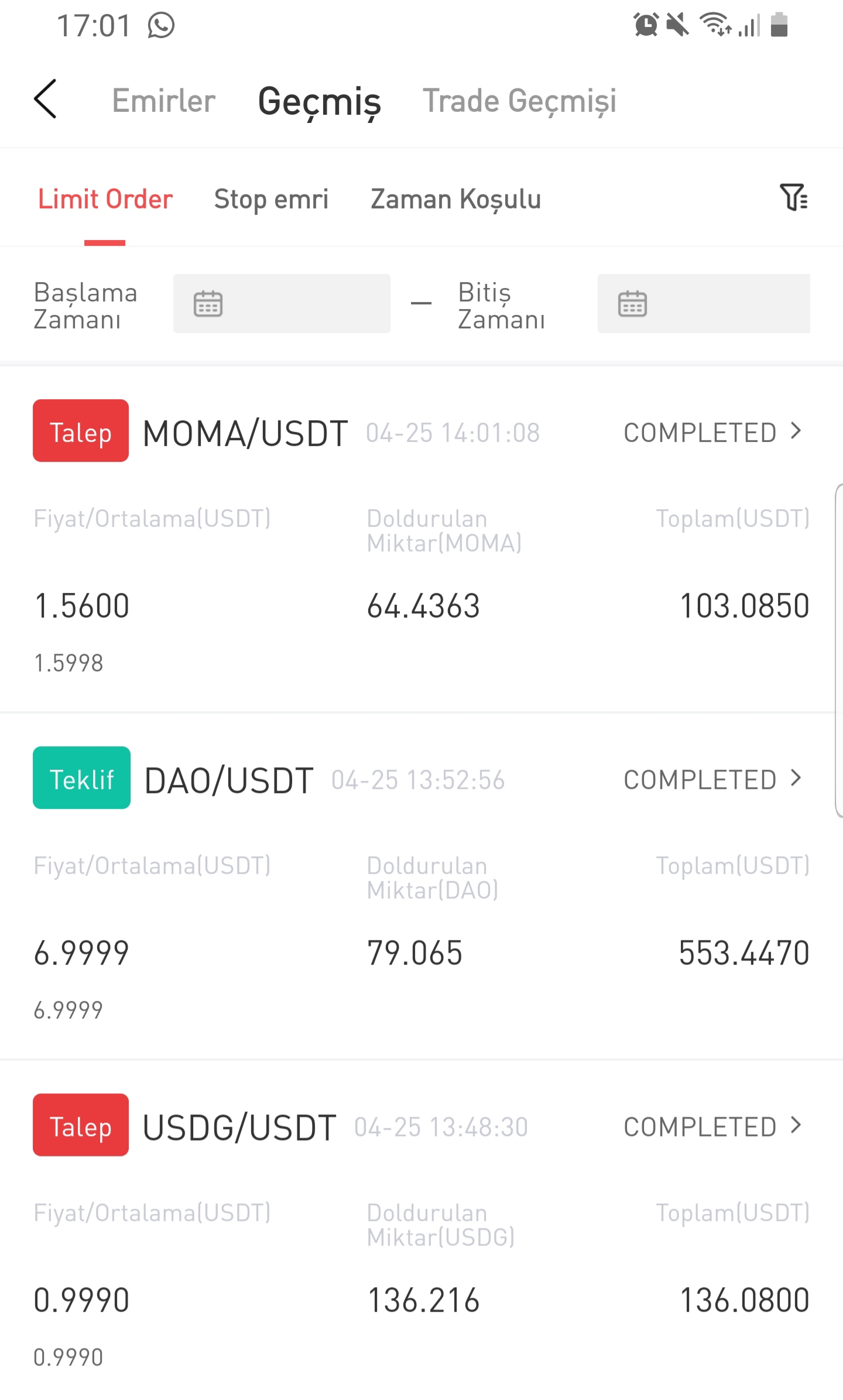
Task: Tap the back arrow icon
Action: coord(45,99)
